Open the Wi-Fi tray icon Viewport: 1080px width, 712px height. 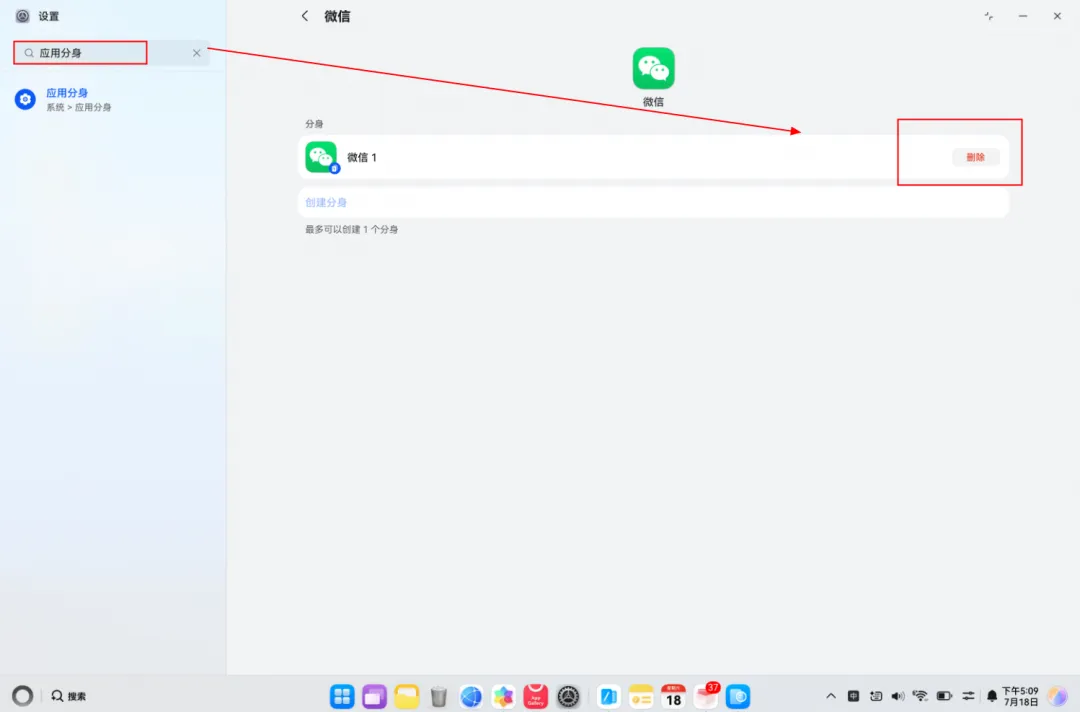(x=920, y=696)
